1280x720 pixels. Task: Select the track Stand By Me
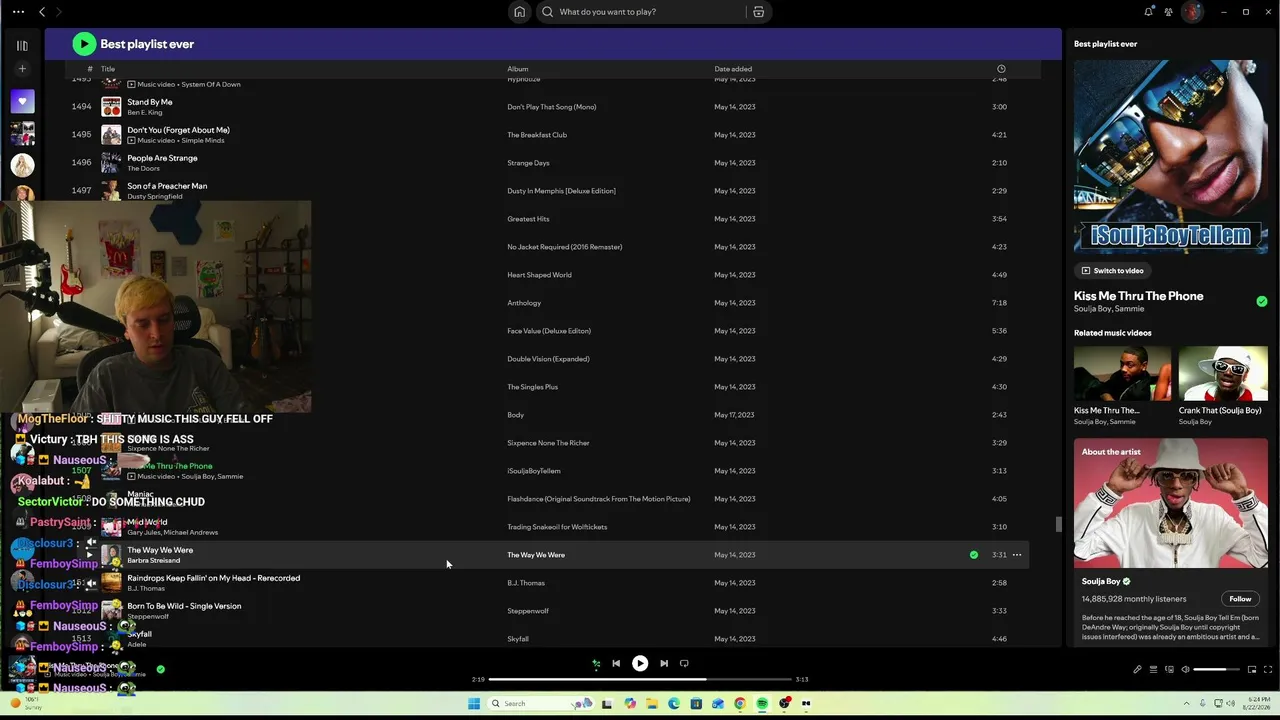[x=150, y=102]
